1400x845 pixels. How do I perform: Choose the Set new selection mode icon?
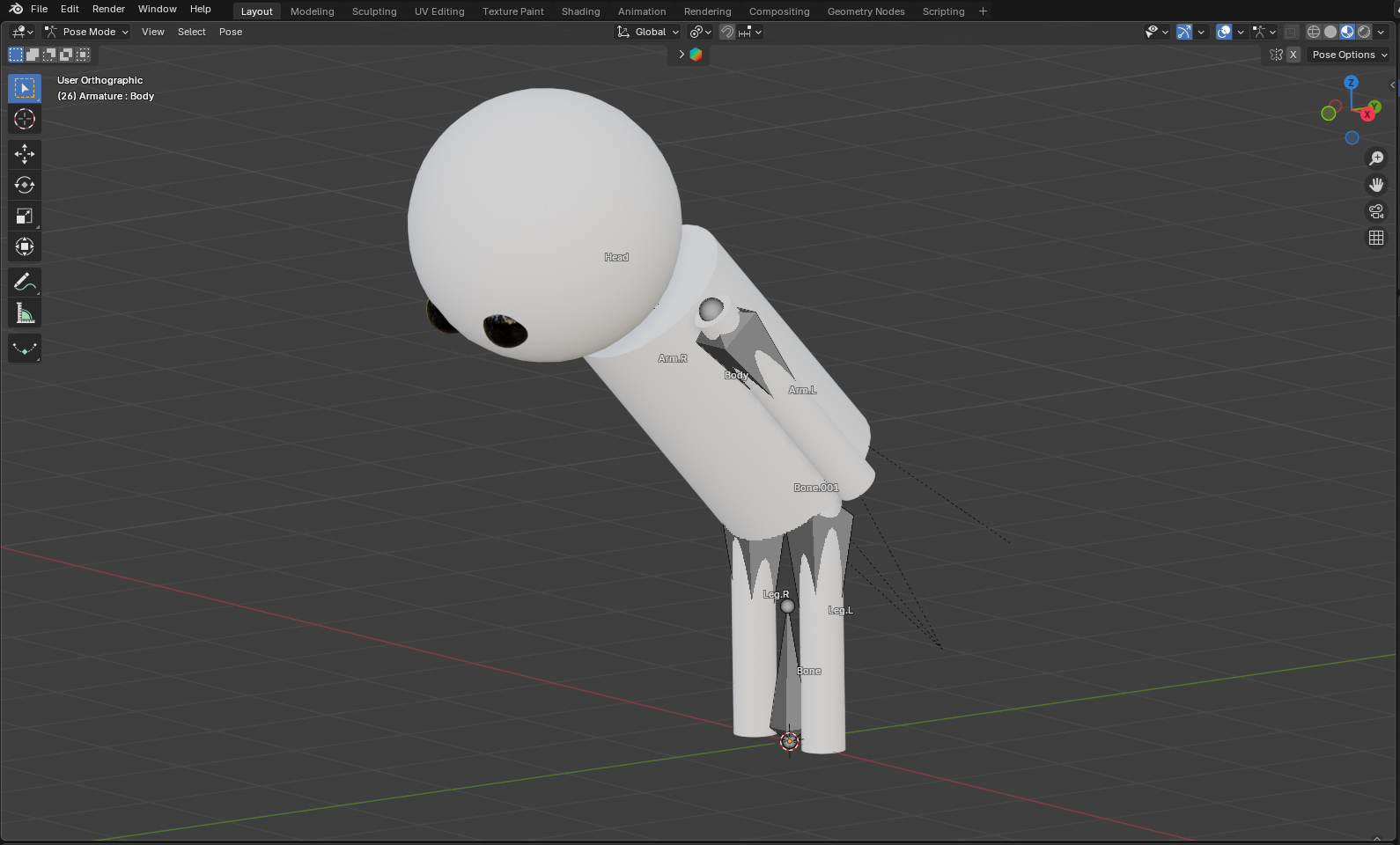[x=16, y=55]
